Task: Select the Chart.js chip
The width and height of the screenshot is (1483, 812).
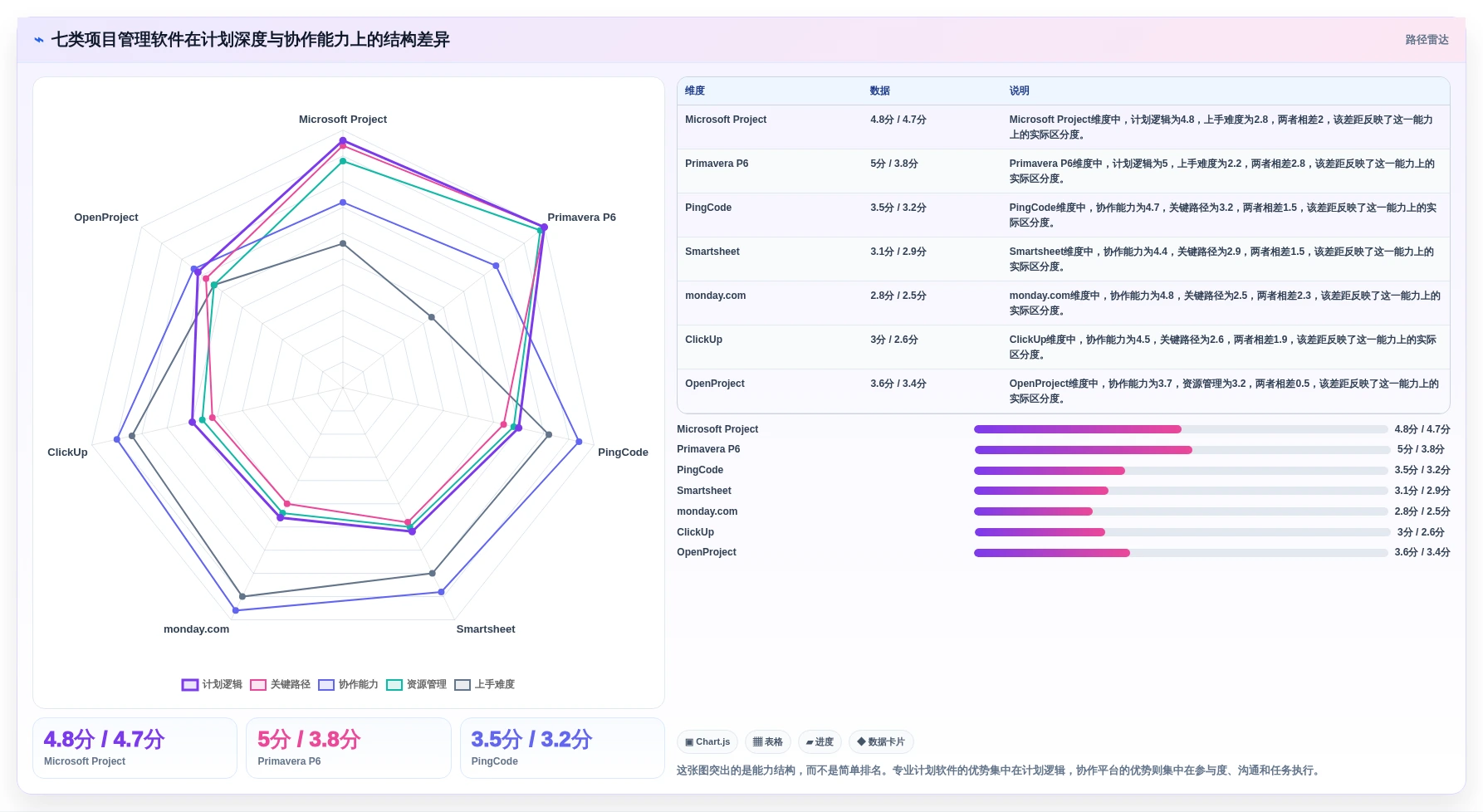Action: pos(707,741)
